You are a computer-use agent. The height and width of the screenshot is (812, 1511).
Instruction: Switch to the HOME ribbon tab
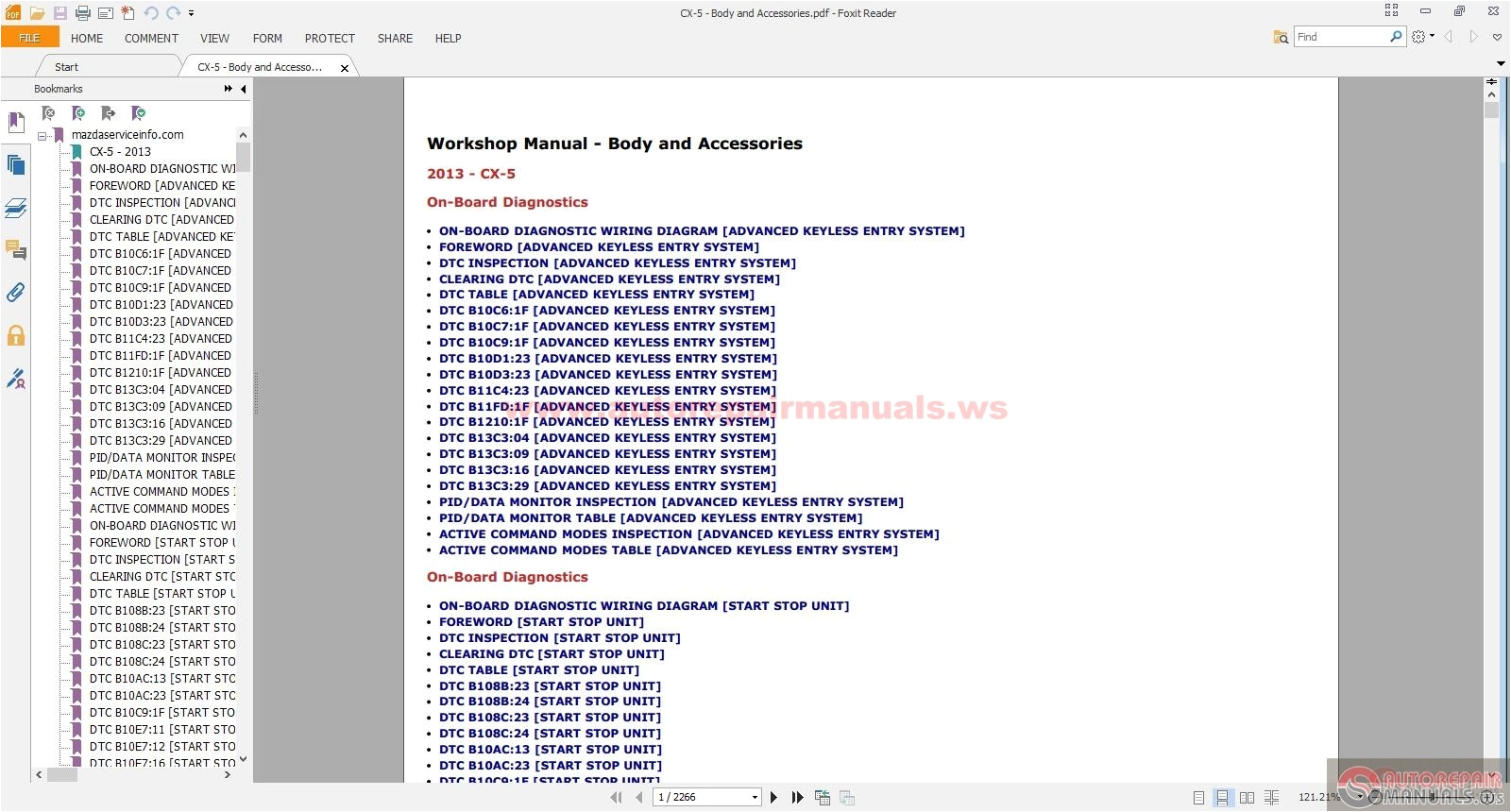pos(87,39)
